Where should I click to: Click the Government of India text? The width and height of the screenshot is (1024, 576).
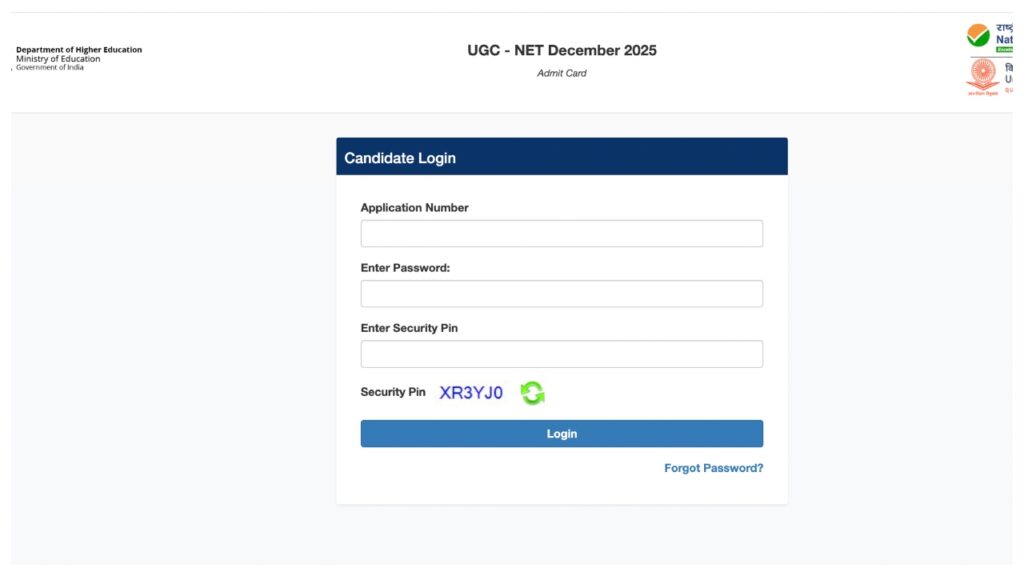(x=52, y=66)
